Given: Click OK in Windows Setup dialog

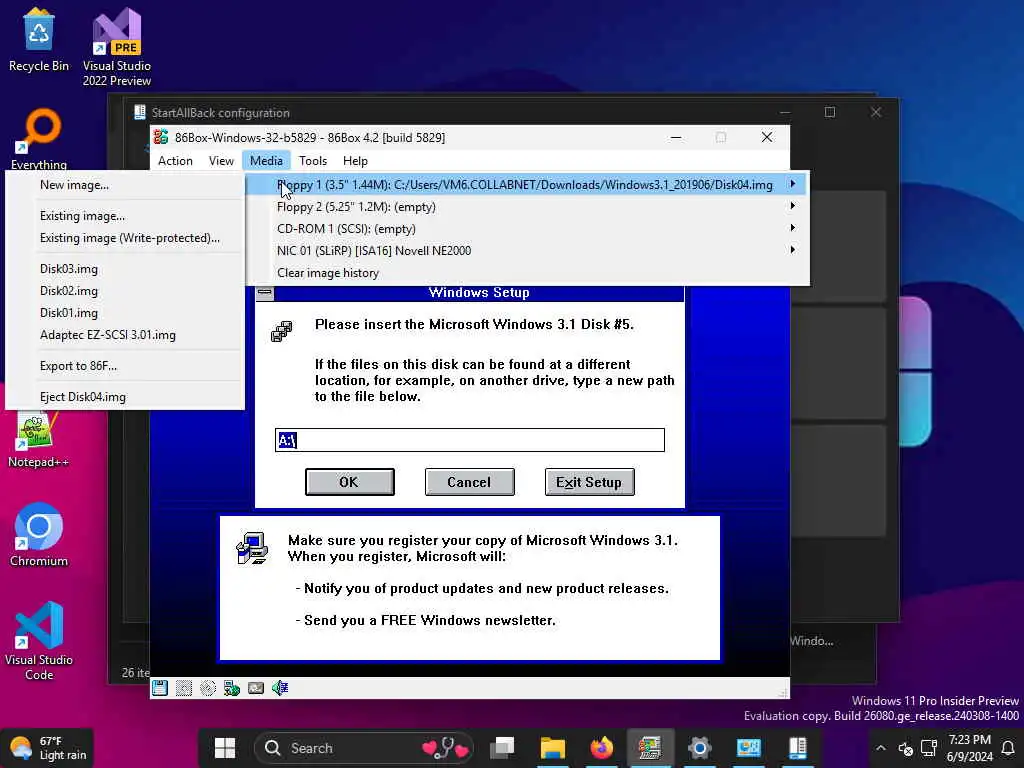Looking at the screenshot, I should pos(349,482).
